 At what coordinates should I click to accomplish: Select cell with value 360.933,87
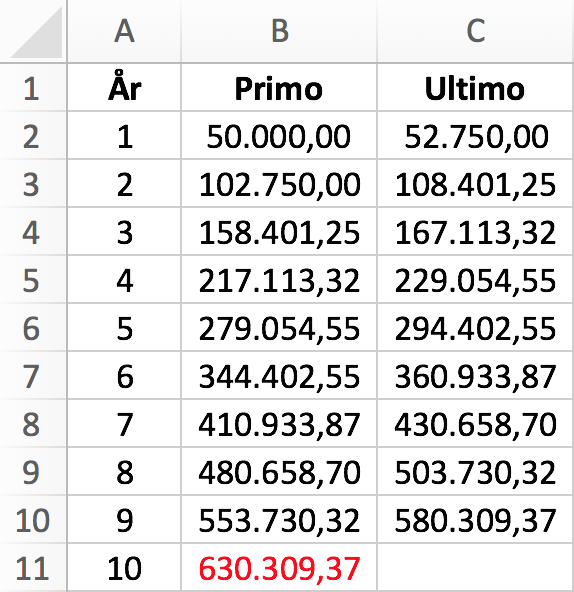tap(475, 375)
